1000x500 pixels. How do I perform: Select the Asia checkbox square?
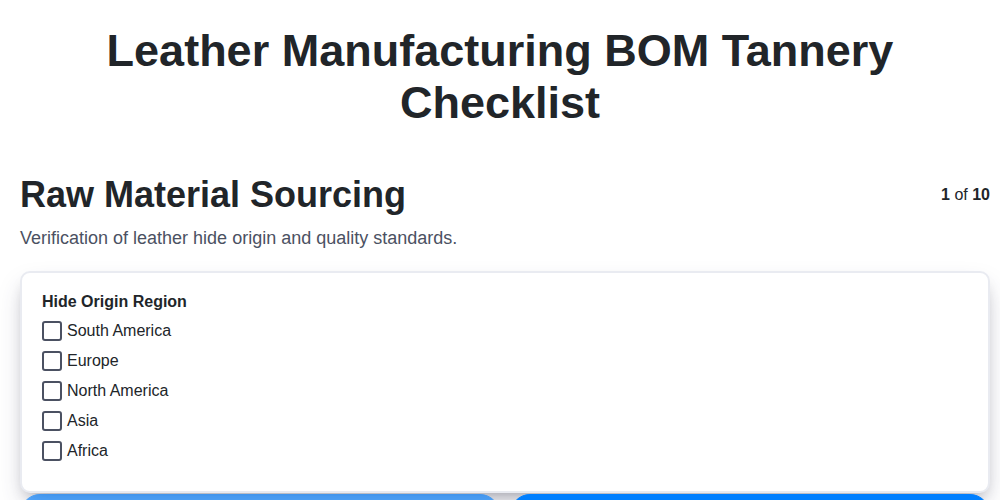[52, 421]
